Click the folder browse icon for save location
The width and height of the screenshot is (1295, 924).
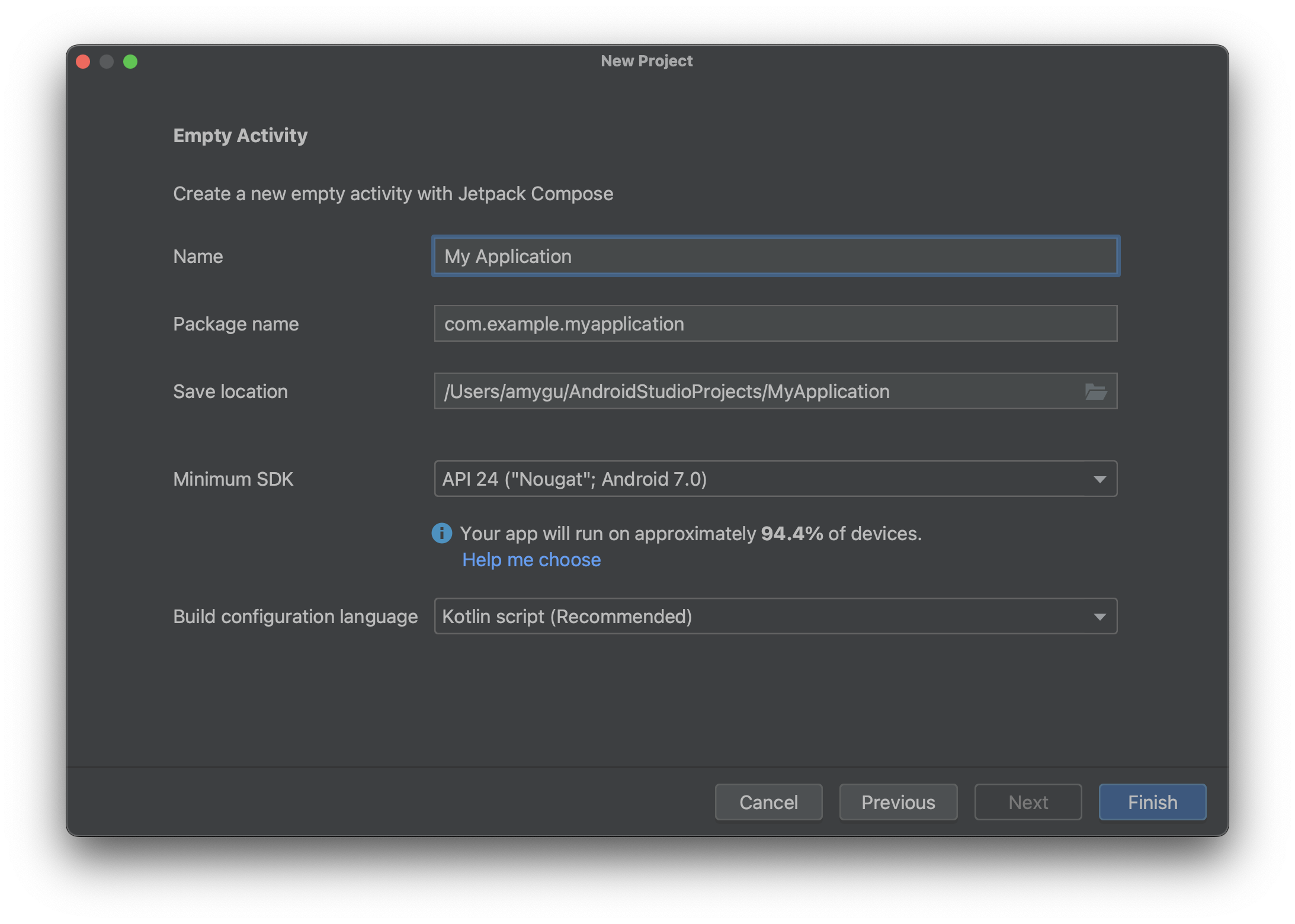[1097, 390]
